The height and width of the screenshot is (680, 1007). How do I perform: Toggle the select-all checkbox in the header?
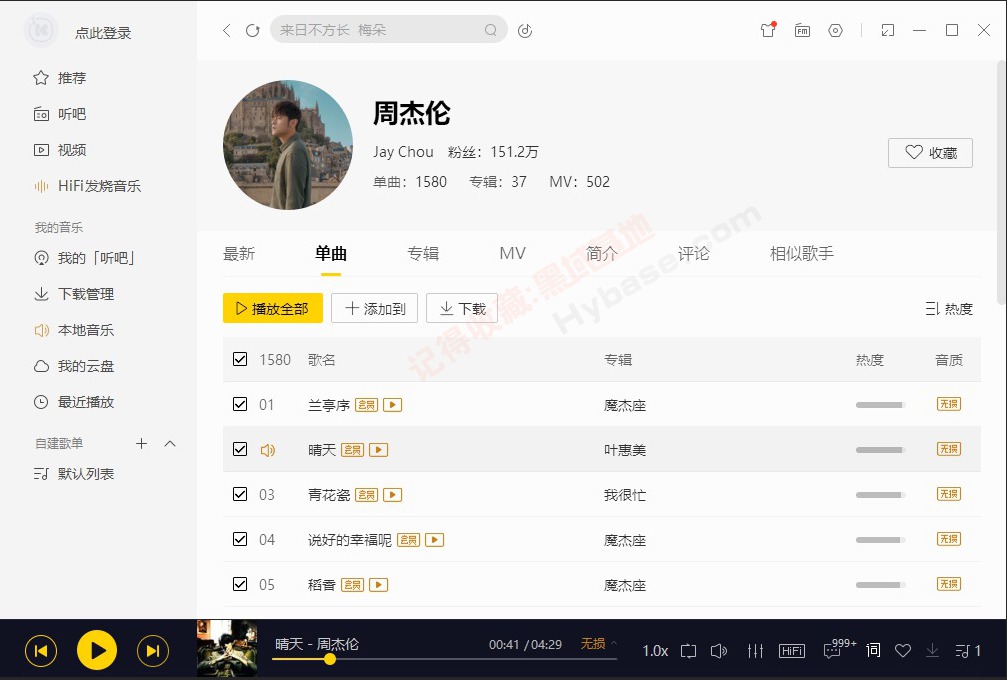[x=240, y=359]
